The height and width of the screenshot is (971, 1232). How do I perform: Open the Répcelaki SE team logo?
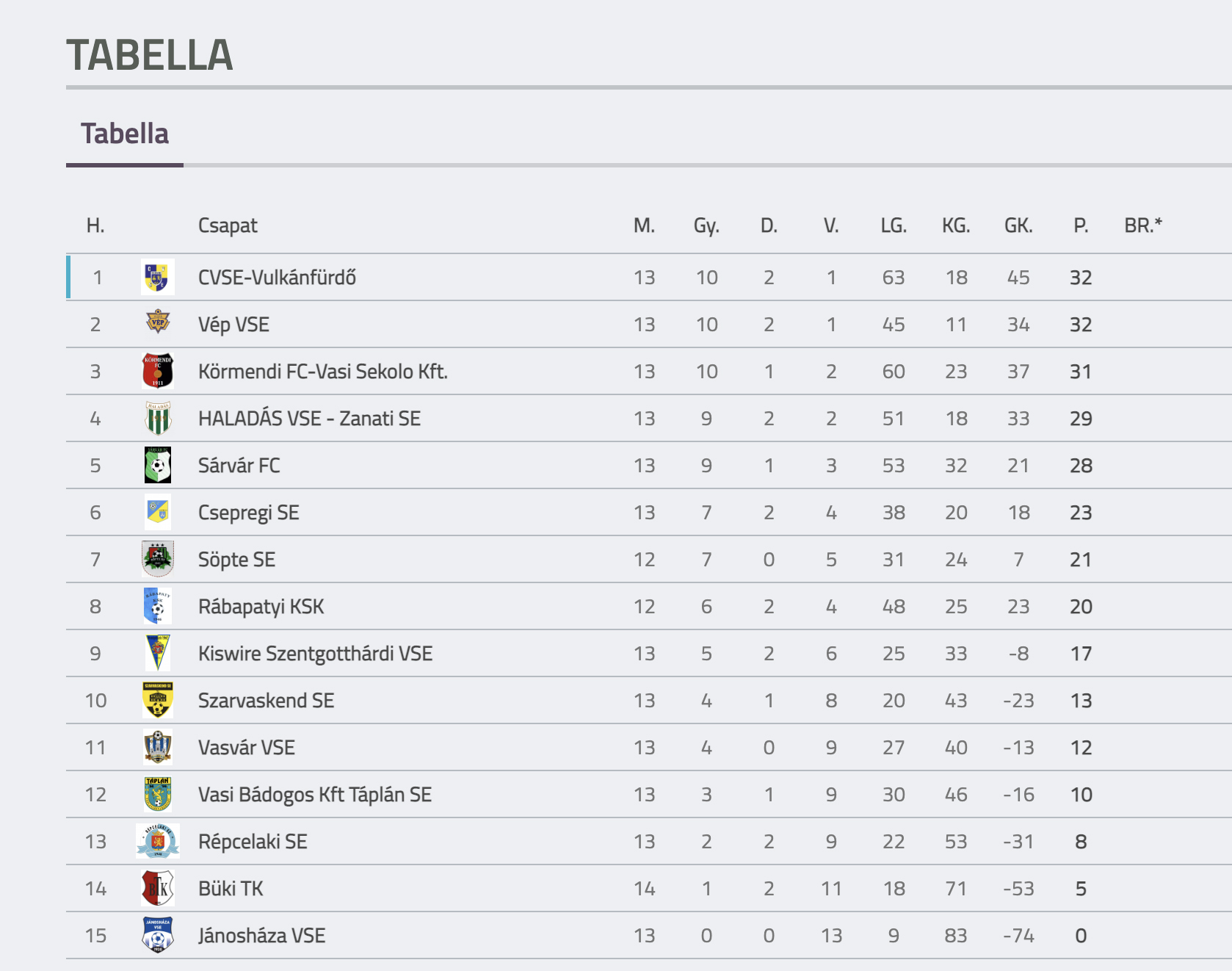158,841
